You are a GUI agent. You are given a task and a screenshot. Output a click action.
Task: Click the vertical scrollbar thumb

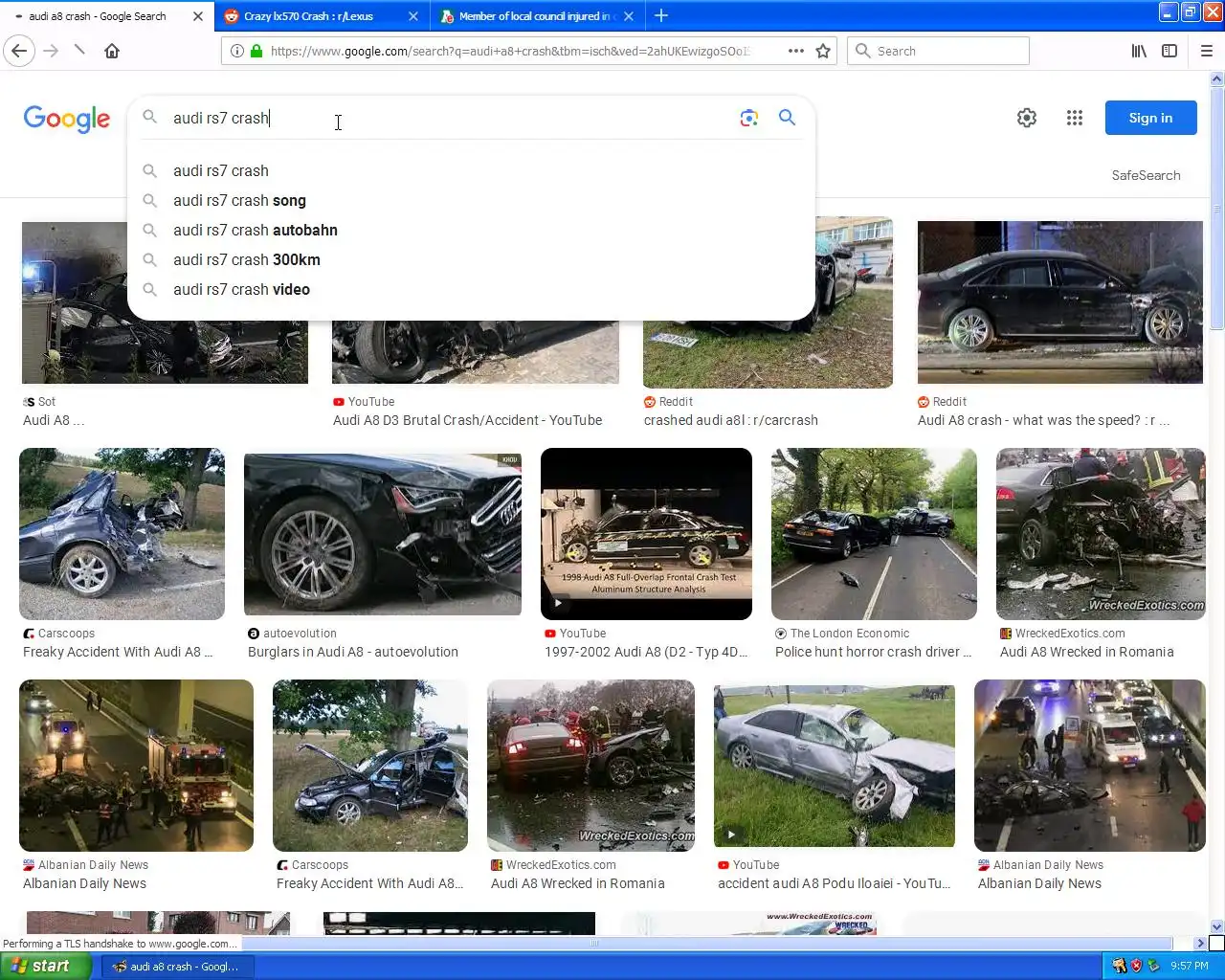[x=1216, y=209]
